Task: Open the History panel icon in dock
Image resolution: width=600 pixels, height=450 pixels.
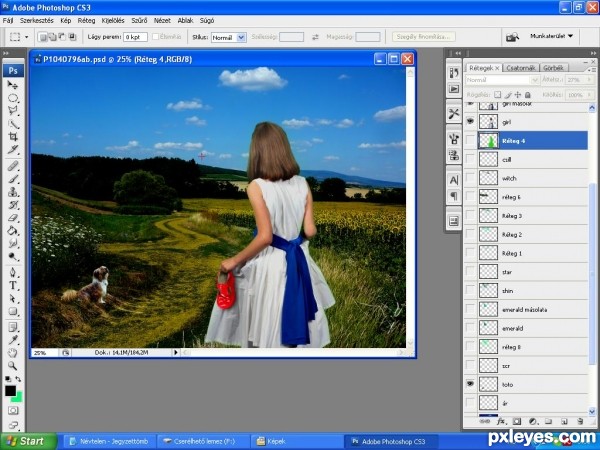Action: [454, 73]
